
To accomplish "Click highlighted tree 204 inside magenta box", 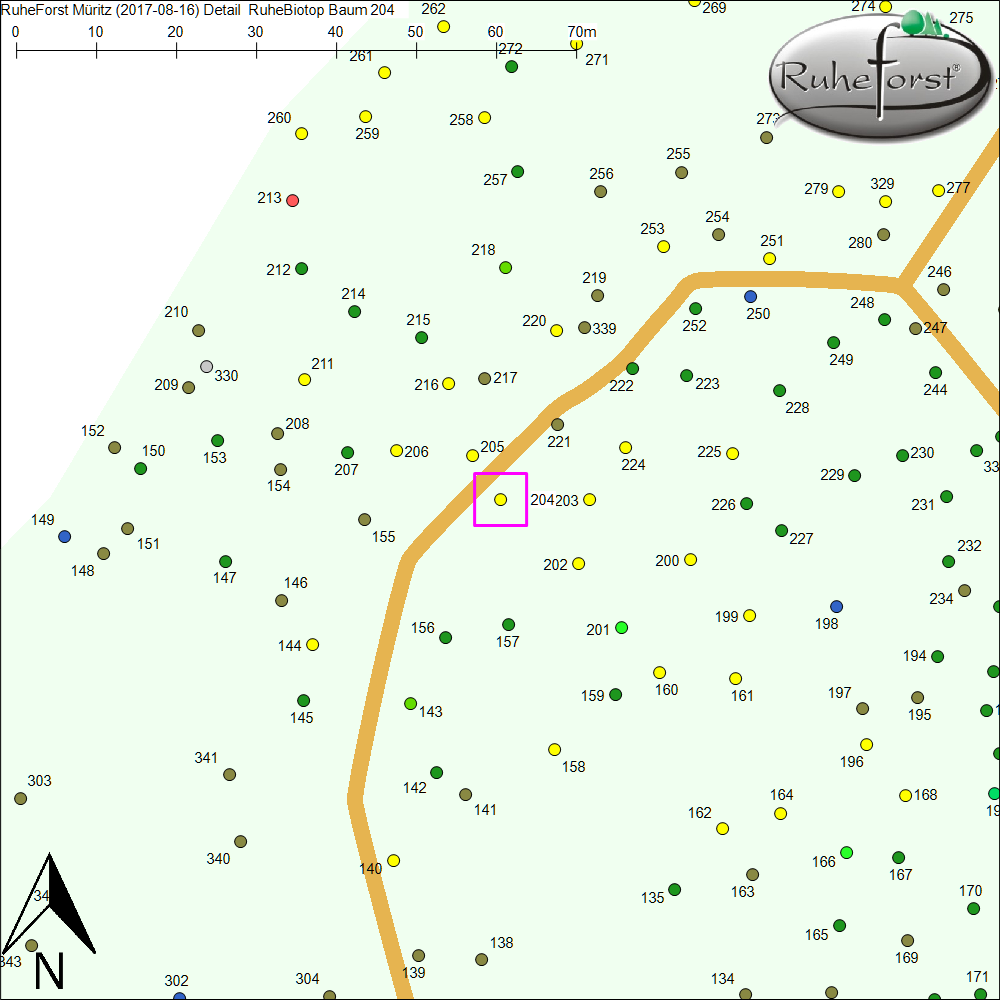I will click(501, 498).
